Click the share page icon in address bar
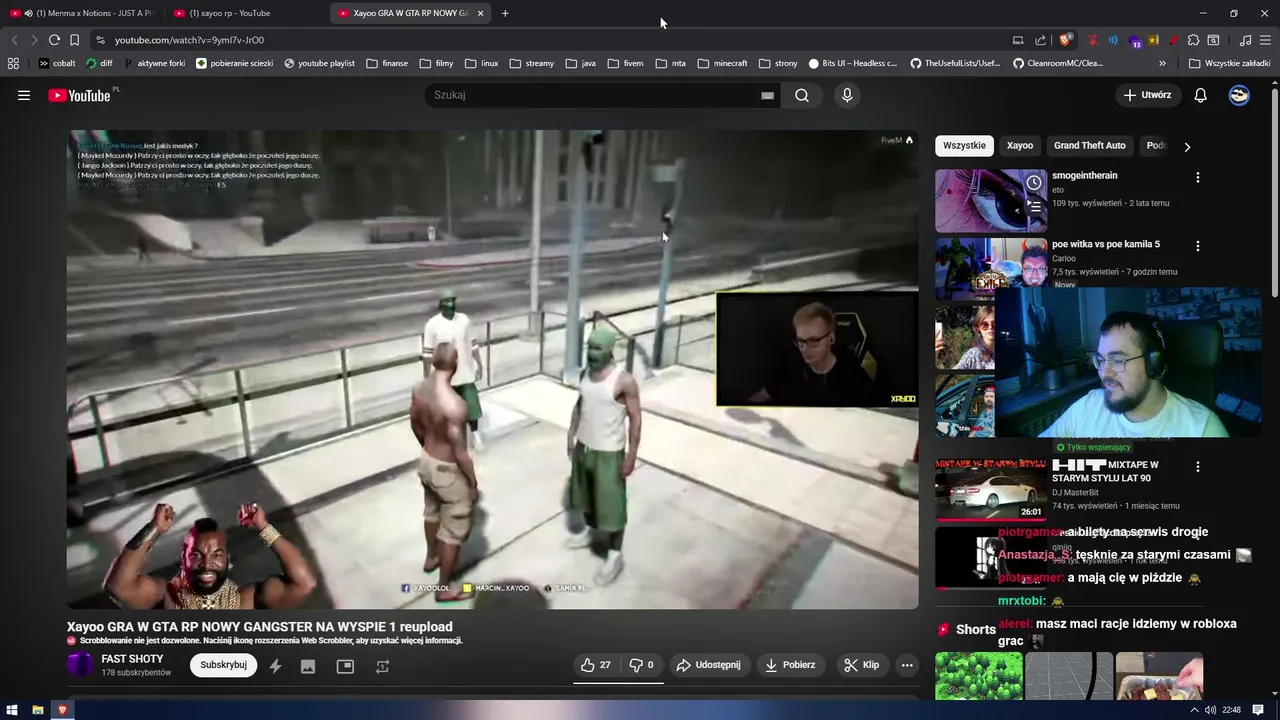This screenshot has width=1280, height=720. [1040, 40]
